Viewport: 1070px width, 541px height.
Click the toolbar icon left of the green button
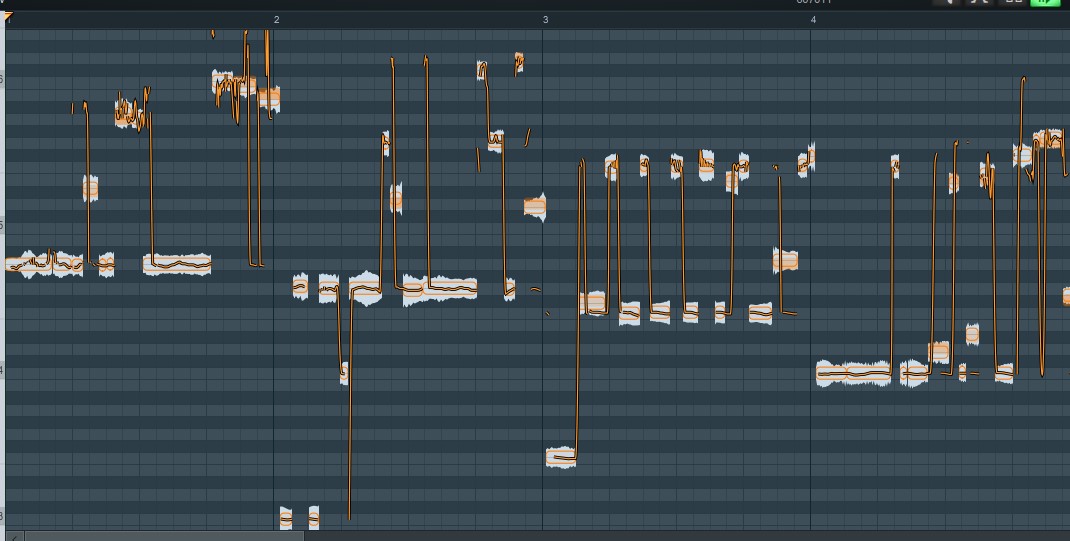1013,2
